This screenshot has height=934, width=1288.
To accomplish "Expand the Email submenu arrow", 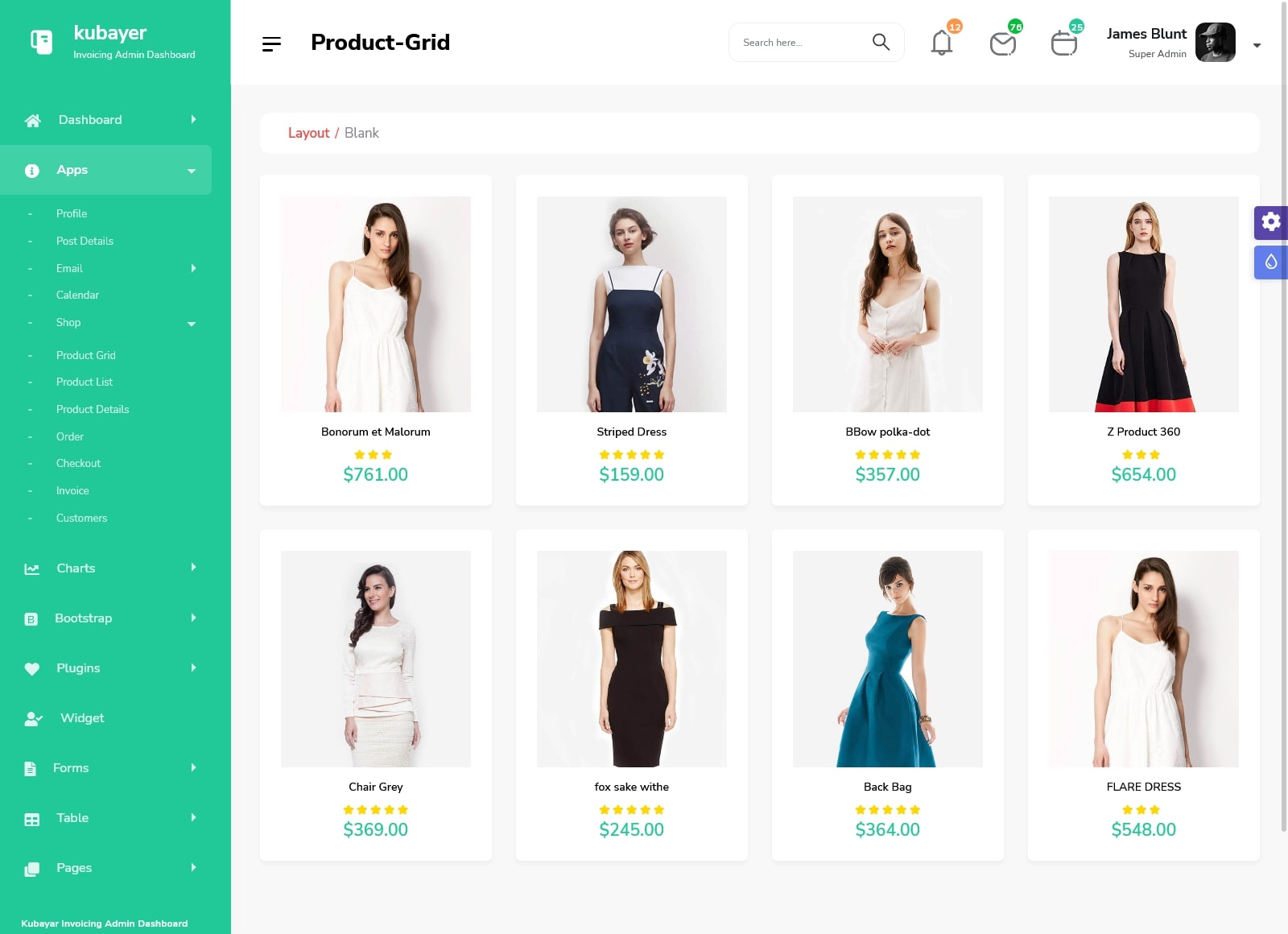I will tap(193, 268).
